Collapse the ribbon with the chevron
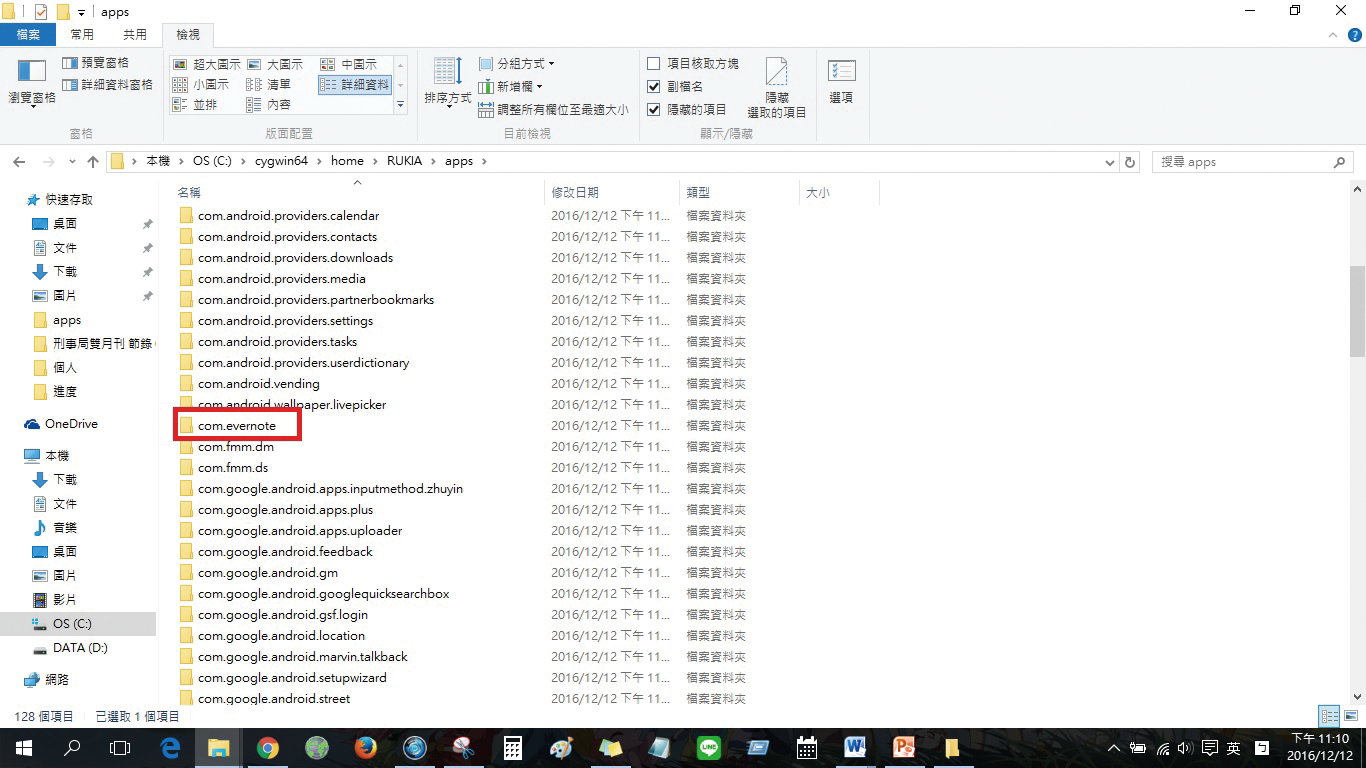The width and height of the screenshot is (1366, 768). coord(1334,35)
